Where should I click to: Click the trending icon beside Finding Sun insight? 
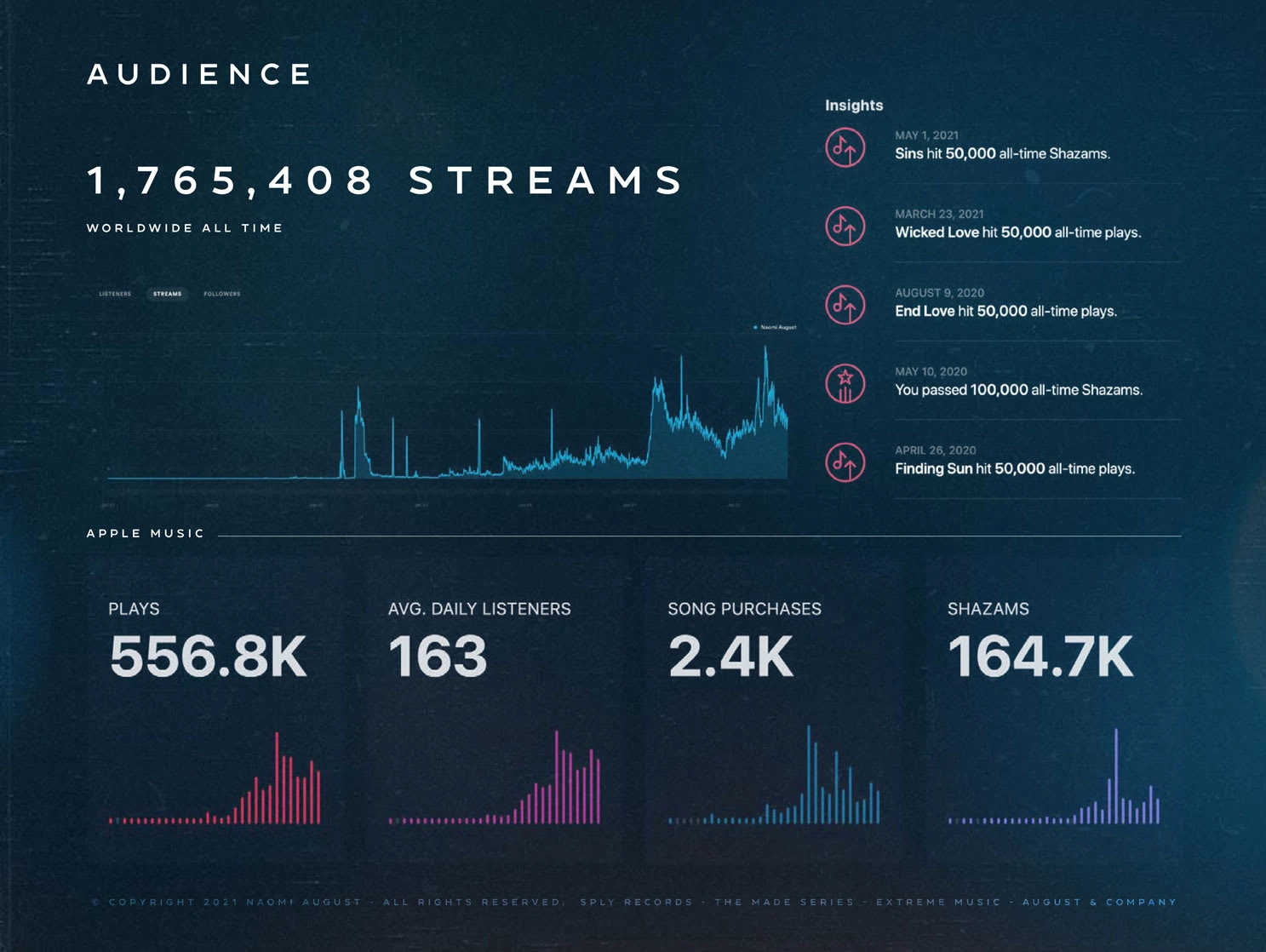(x=845, y=462)
